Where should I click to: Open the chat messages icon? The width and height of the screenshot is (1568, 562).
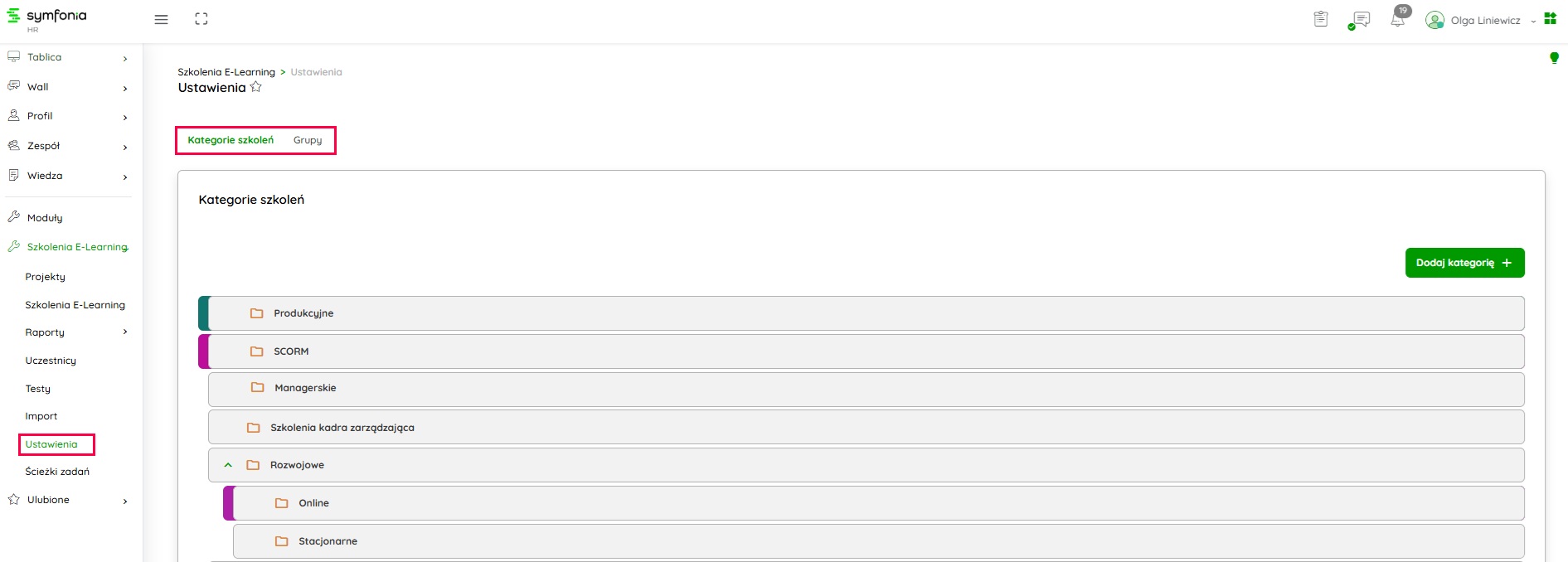point(1360,20)
